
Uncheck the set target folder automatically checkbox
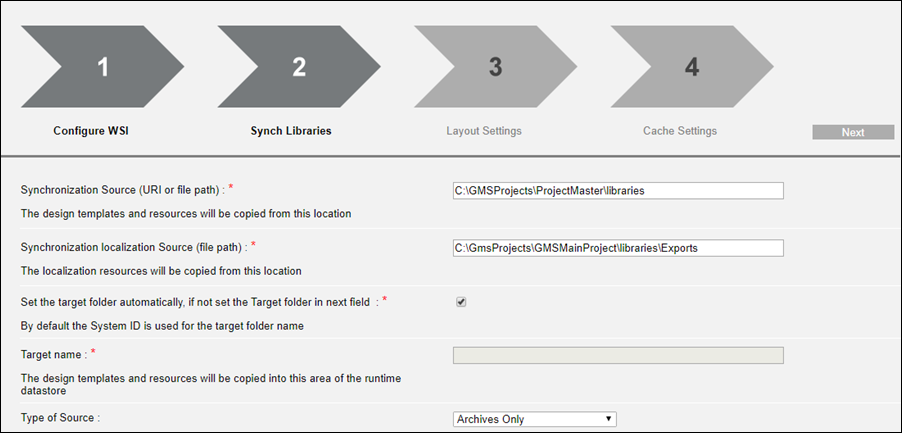coord(461,302)
